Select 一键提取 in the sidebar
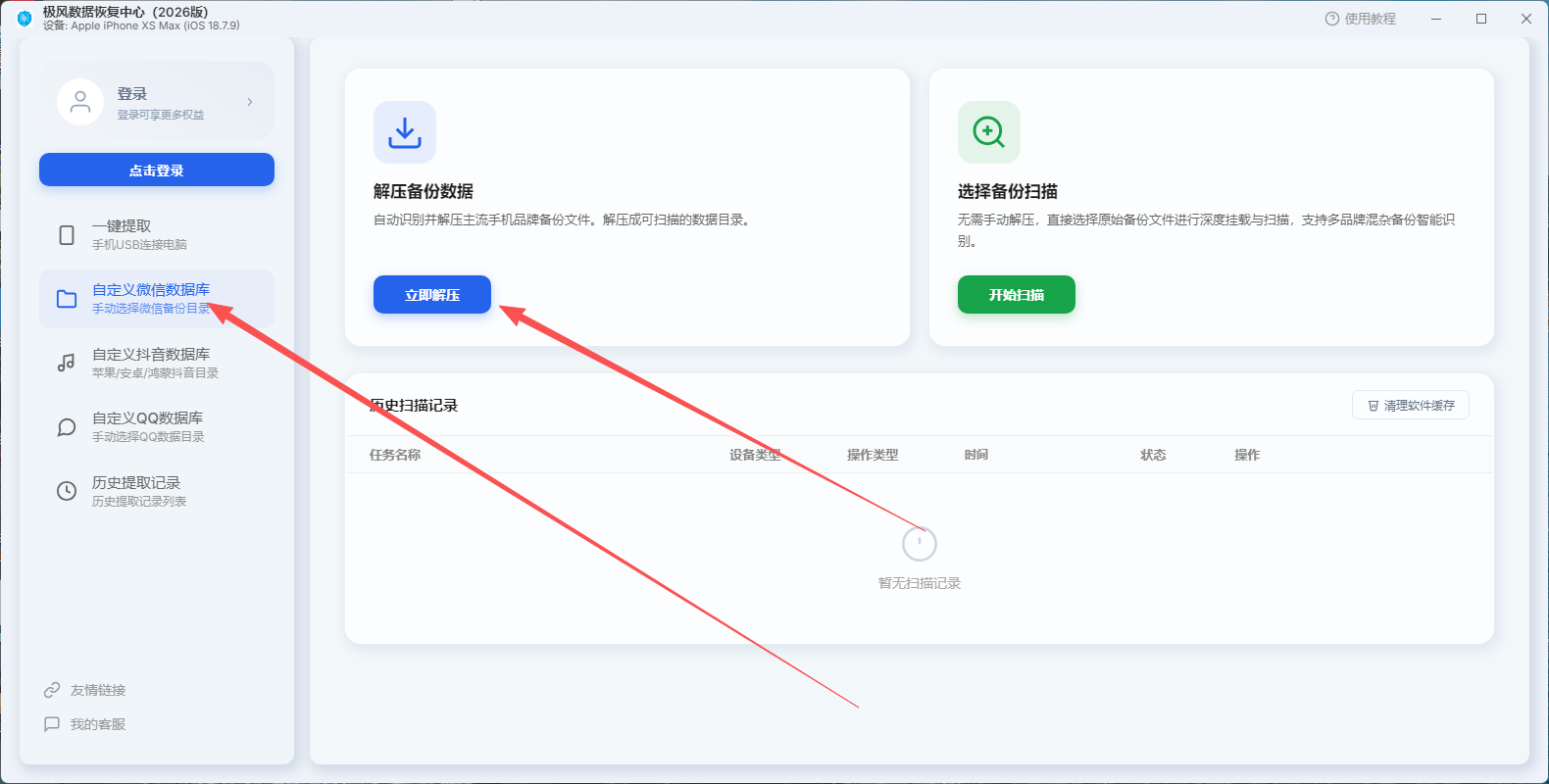This screenshot has height=784, width=1549. 157,235
